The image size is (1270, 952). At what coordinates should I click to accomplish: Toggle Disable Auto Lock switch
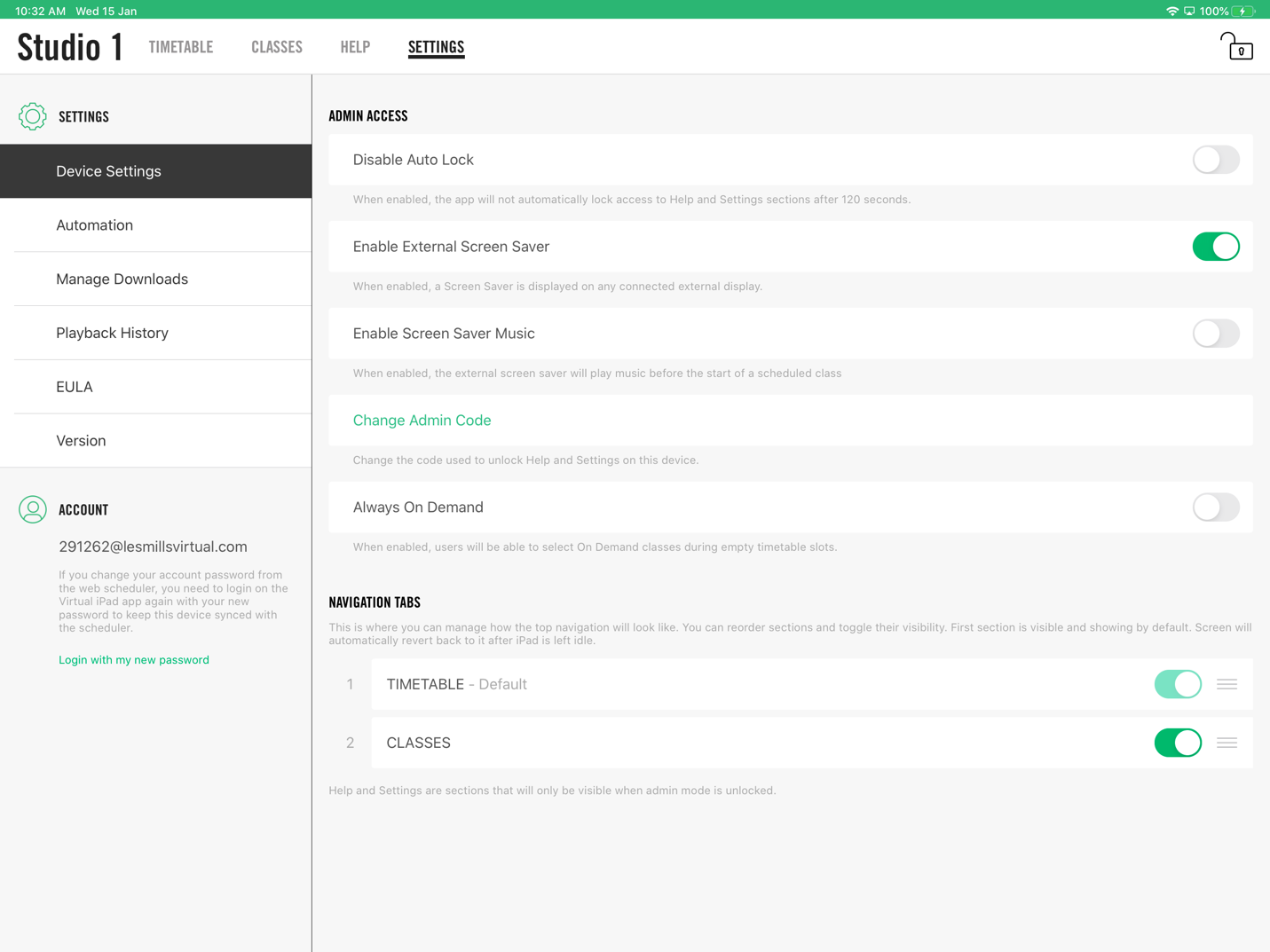pyautogui.click(x=1216, y=160)
